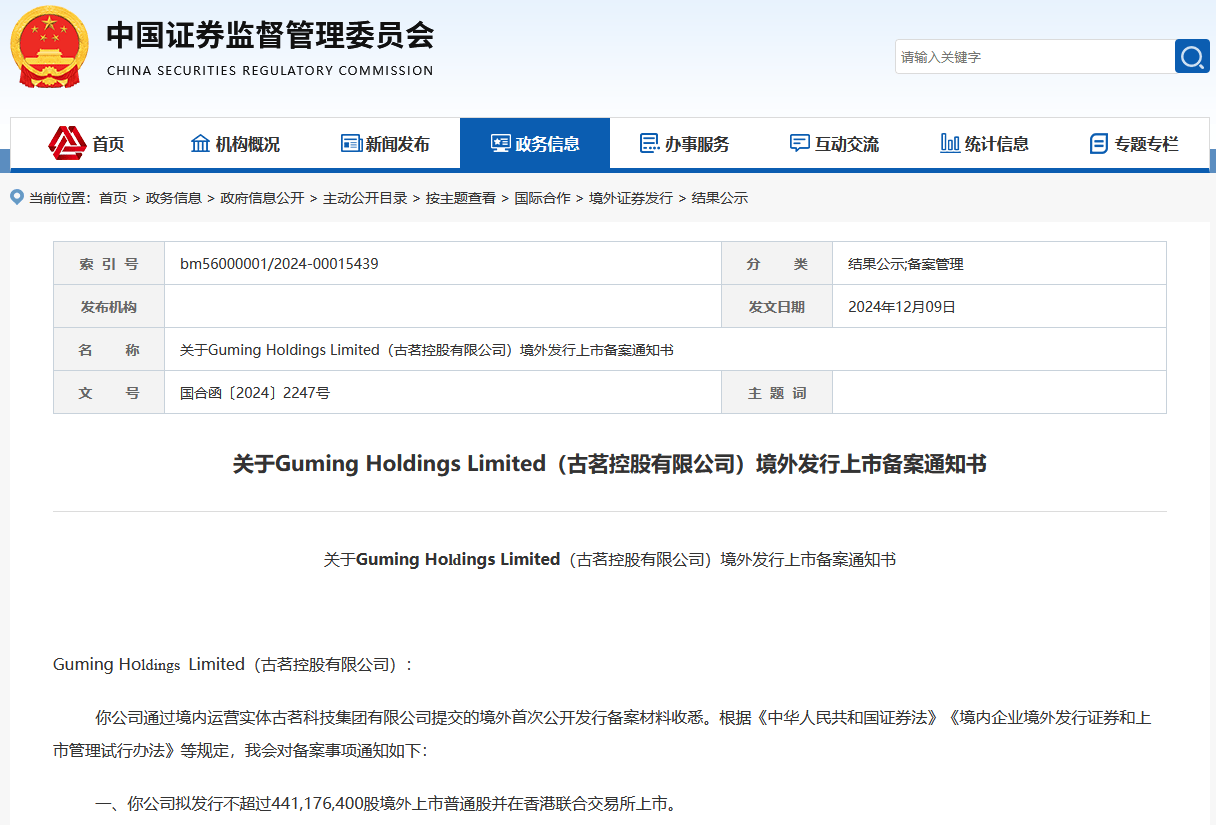Image resolution: width=1216 pixels, height=825 pixels.
Task: Switch to the 新闻发布 tab
Action: (385, 144)
